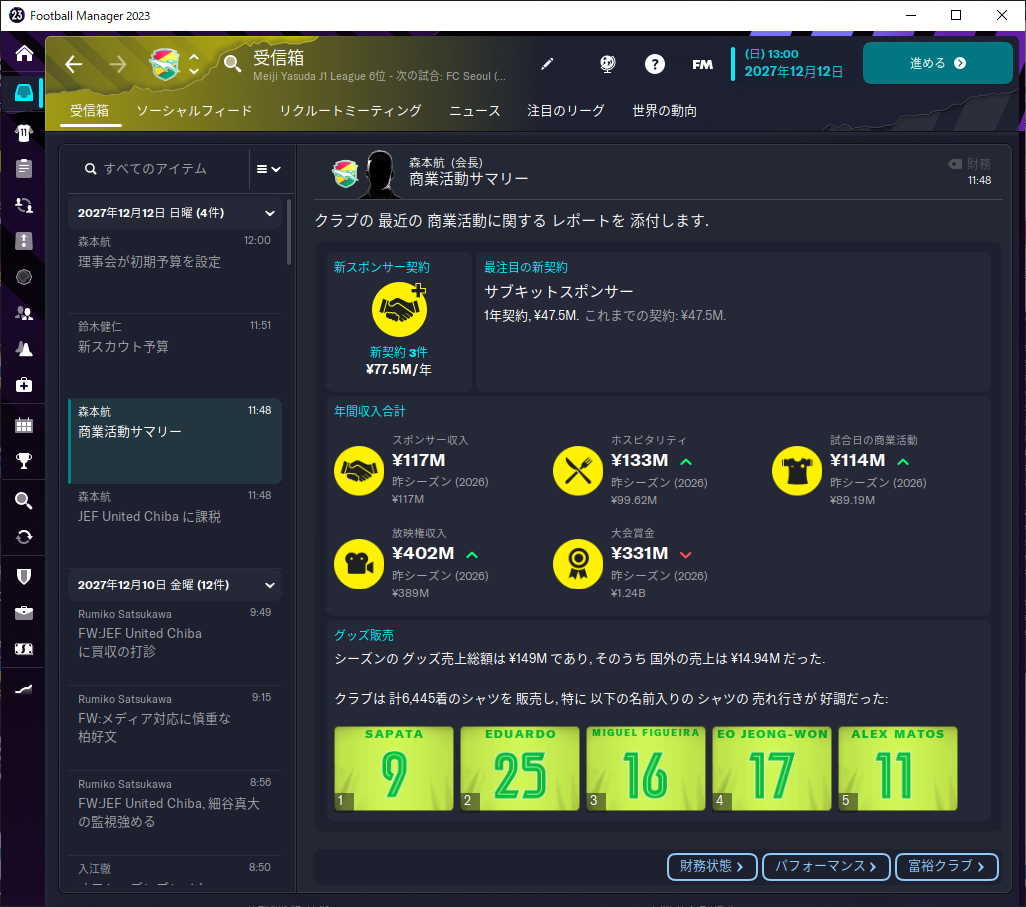Open the Club Info shield sidebar icon
The width and height of the screenshot is (1026, 907).
[24, 577]
